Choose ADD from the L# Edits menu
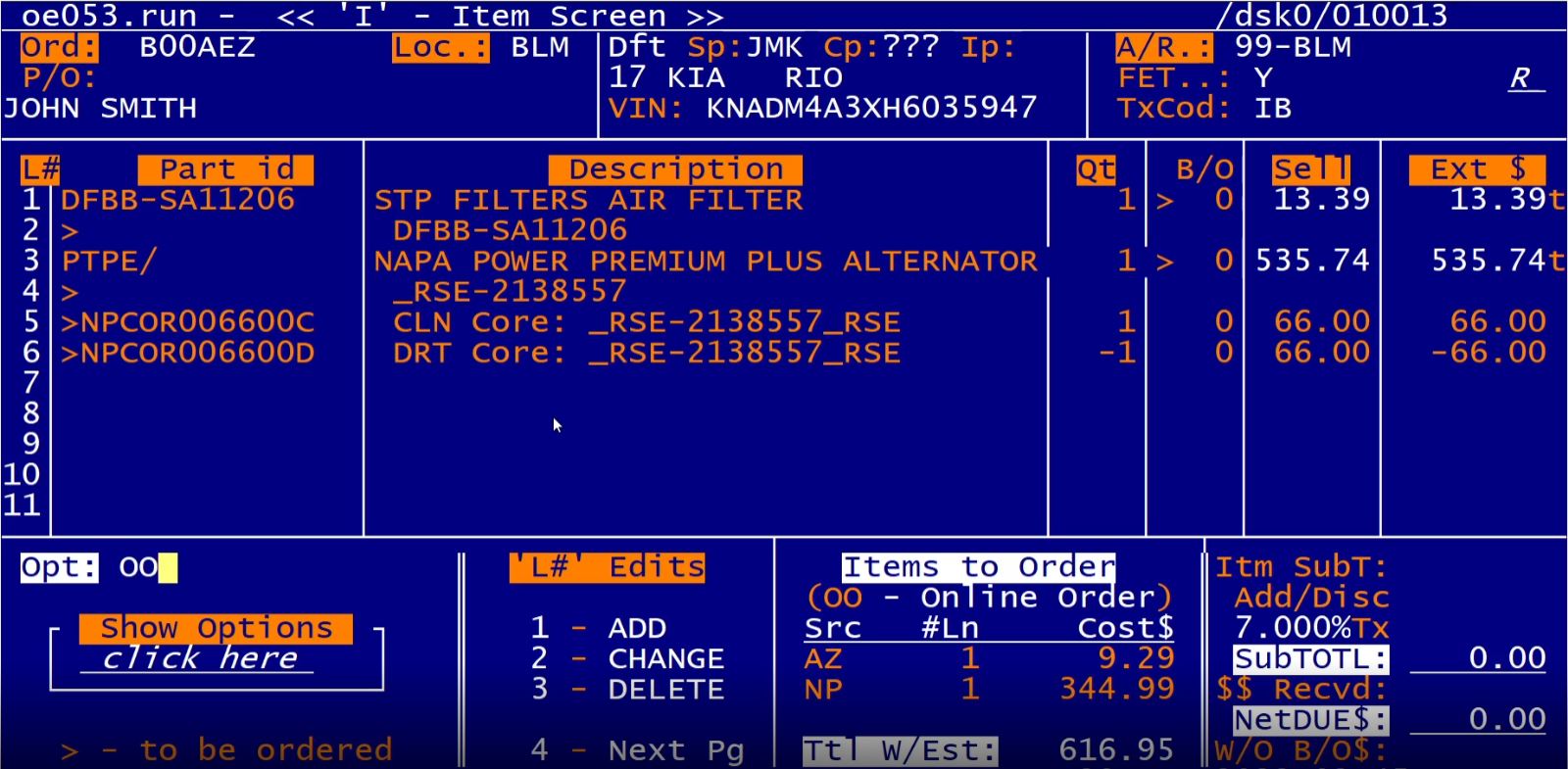1568x769 pixels. pyautogui.click(x=636, y=628)
